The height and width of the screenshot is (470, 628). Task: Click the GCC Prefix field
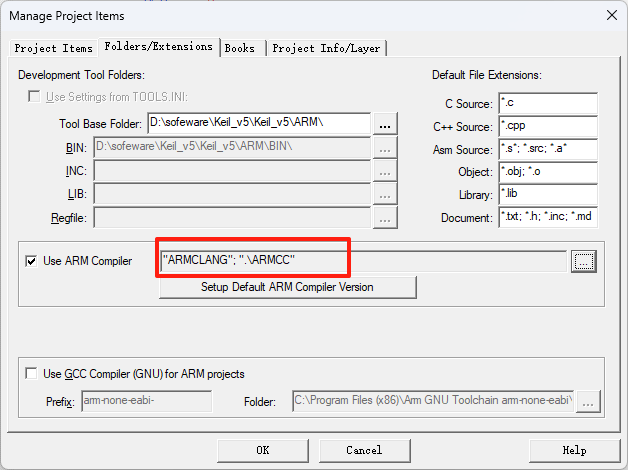[147, 401]
